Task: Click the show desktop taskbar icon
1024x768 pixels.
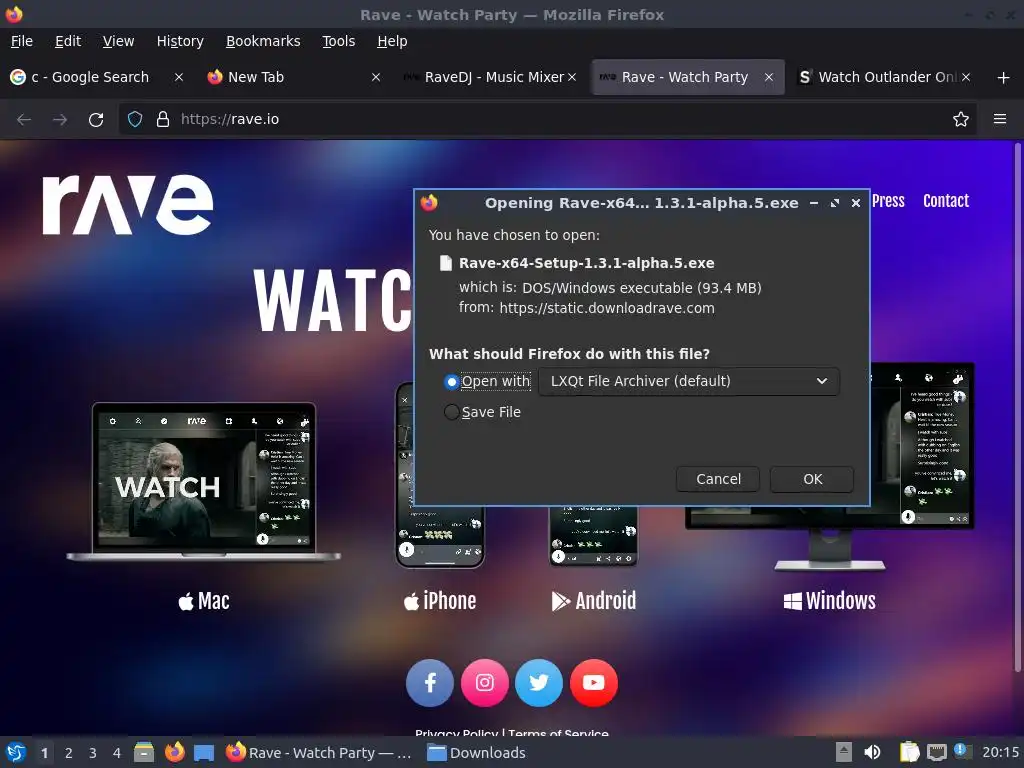Action: click(204, 753)
